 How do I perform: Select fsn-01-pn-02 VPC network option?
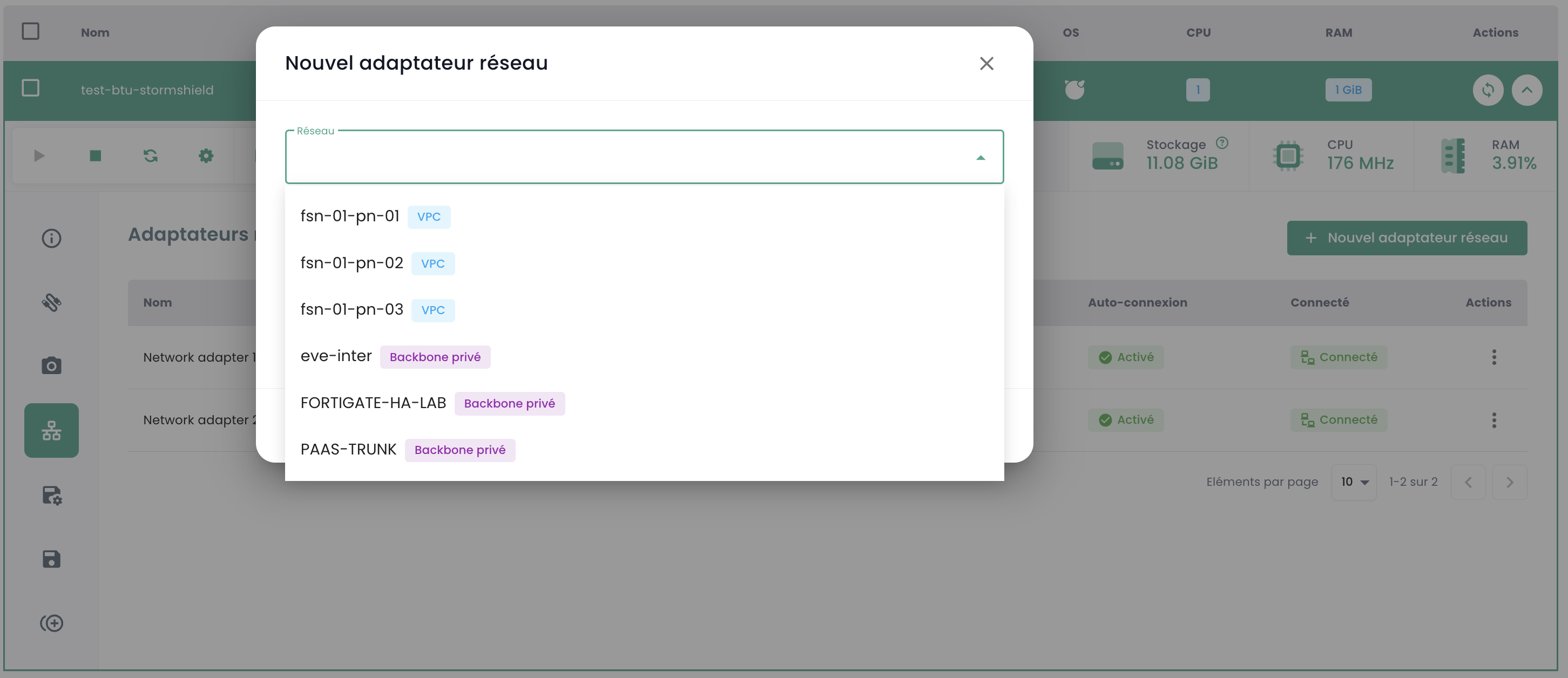coord(352,263)
